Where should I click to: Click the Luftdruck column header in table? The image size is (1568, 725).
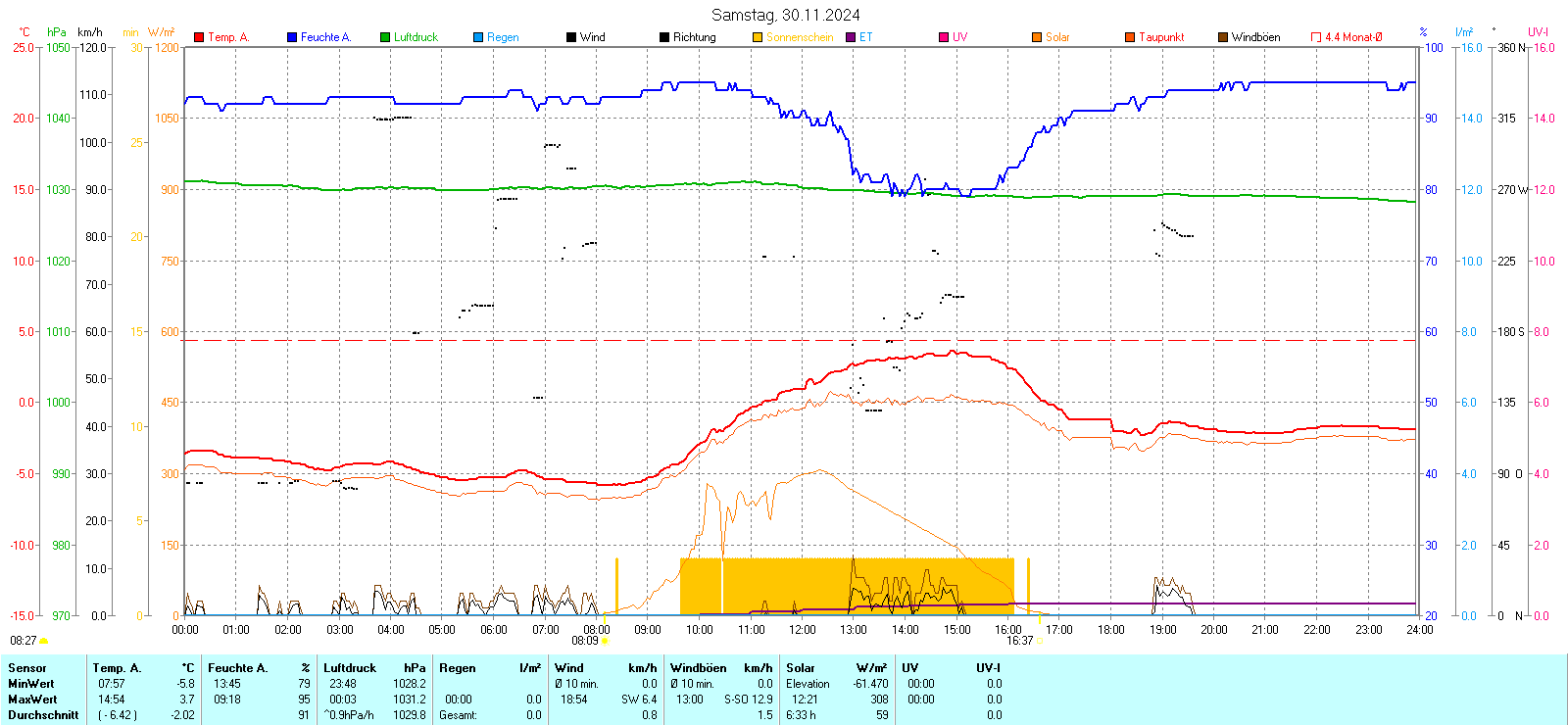click(x=350, y=668)
